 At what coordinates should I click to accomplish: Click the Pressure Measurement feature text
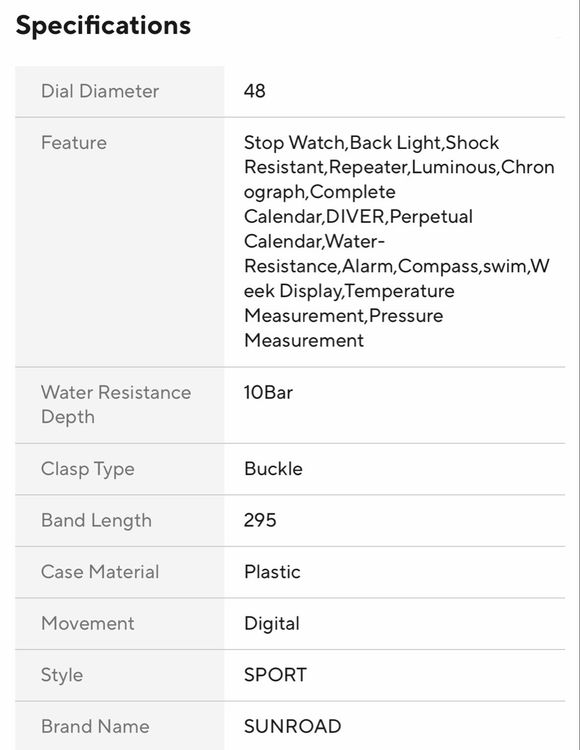click(343, 328)
